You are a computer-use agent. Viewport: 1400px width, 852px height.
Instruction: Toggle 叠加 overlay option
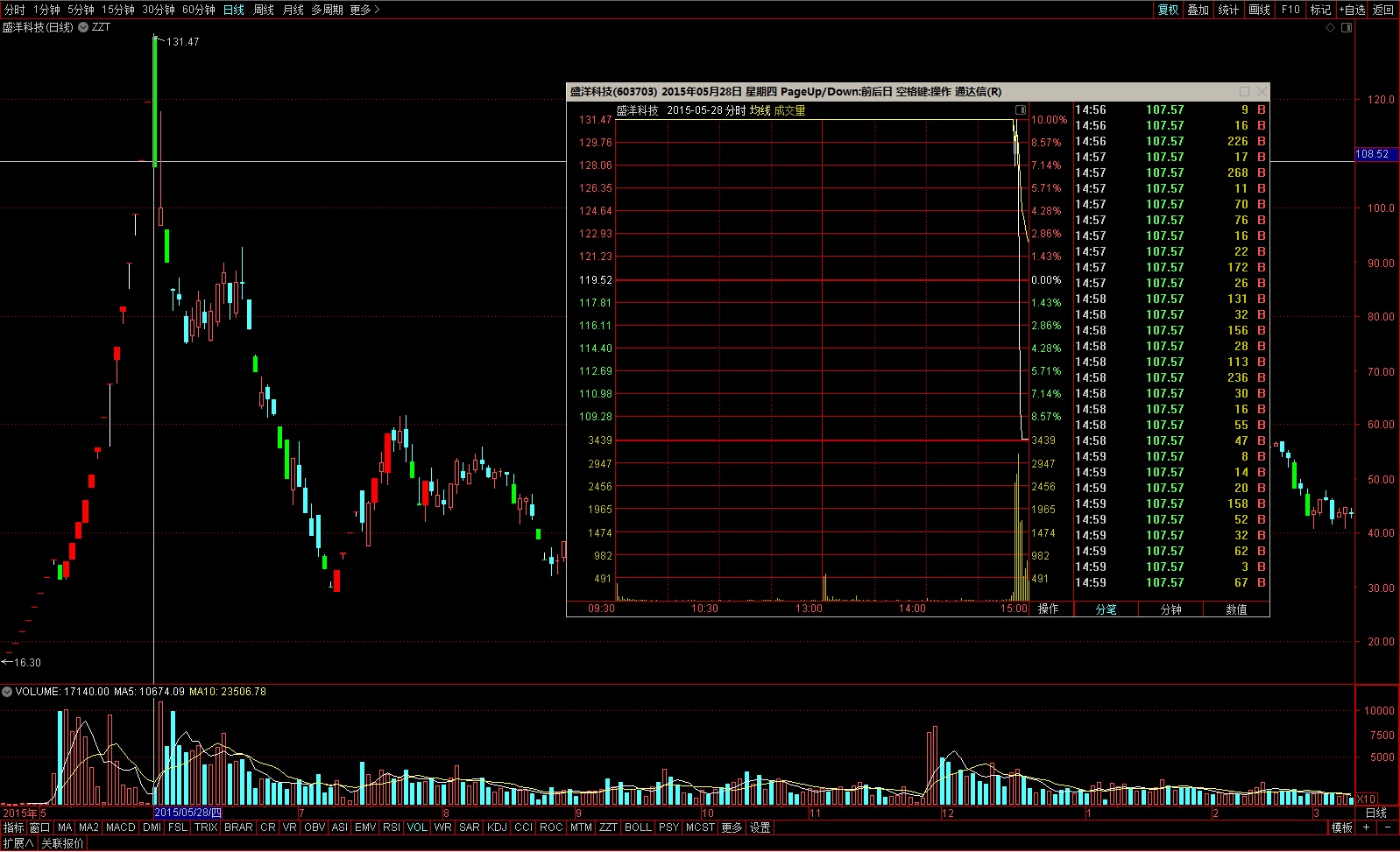pos(1198,10)
